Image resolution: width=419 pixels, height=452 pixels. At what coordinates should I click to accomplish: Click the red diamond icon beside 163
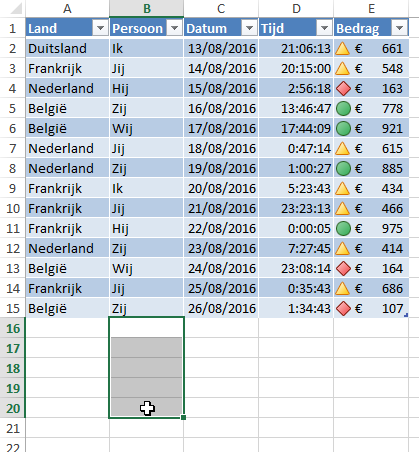tap(343, 89)
